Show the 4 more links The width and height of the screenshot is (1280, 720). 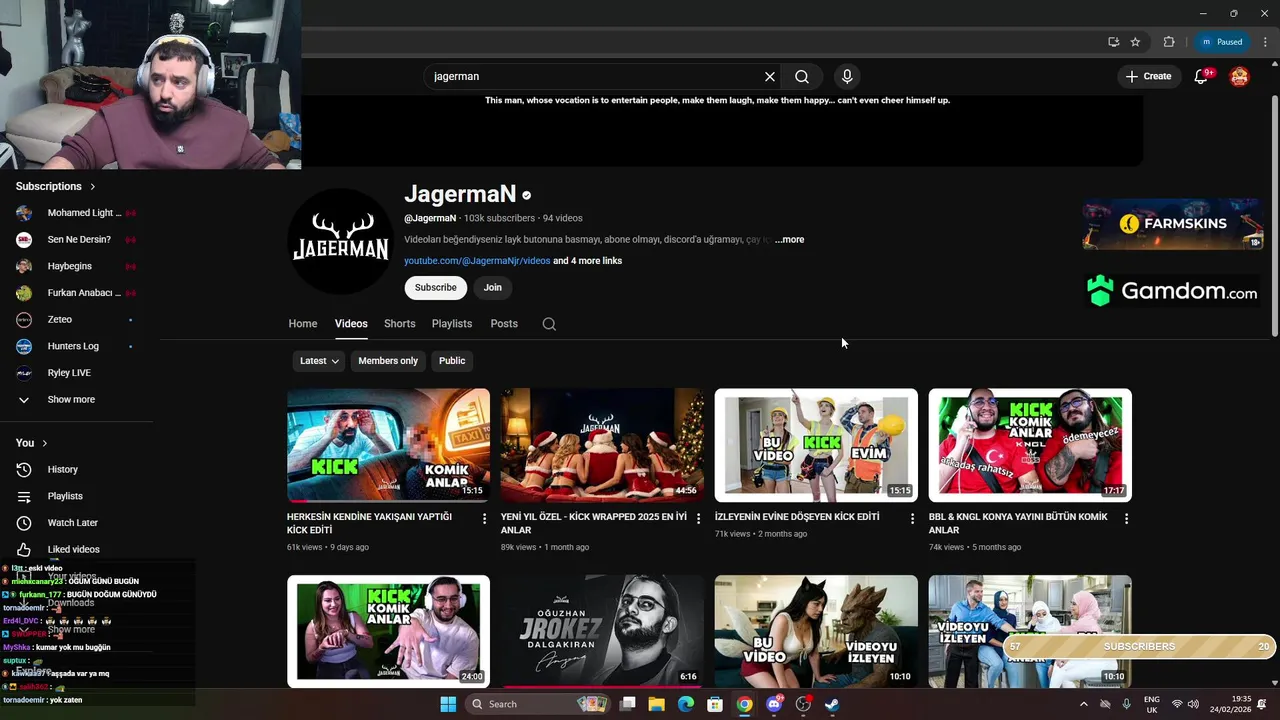coord(588,261)
